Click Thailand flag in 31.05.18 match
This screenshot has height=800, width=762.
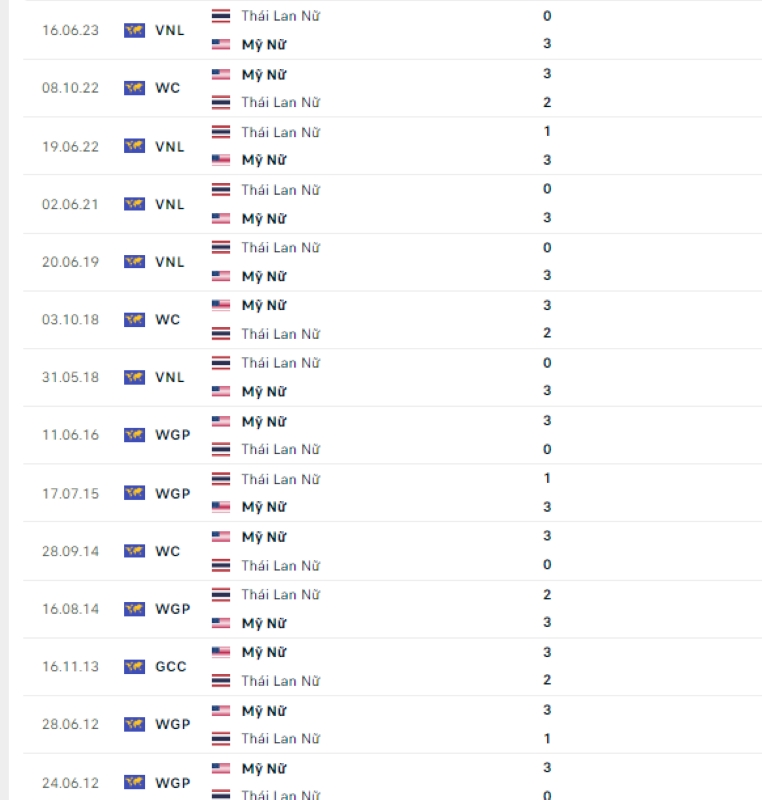pos(221,363)
